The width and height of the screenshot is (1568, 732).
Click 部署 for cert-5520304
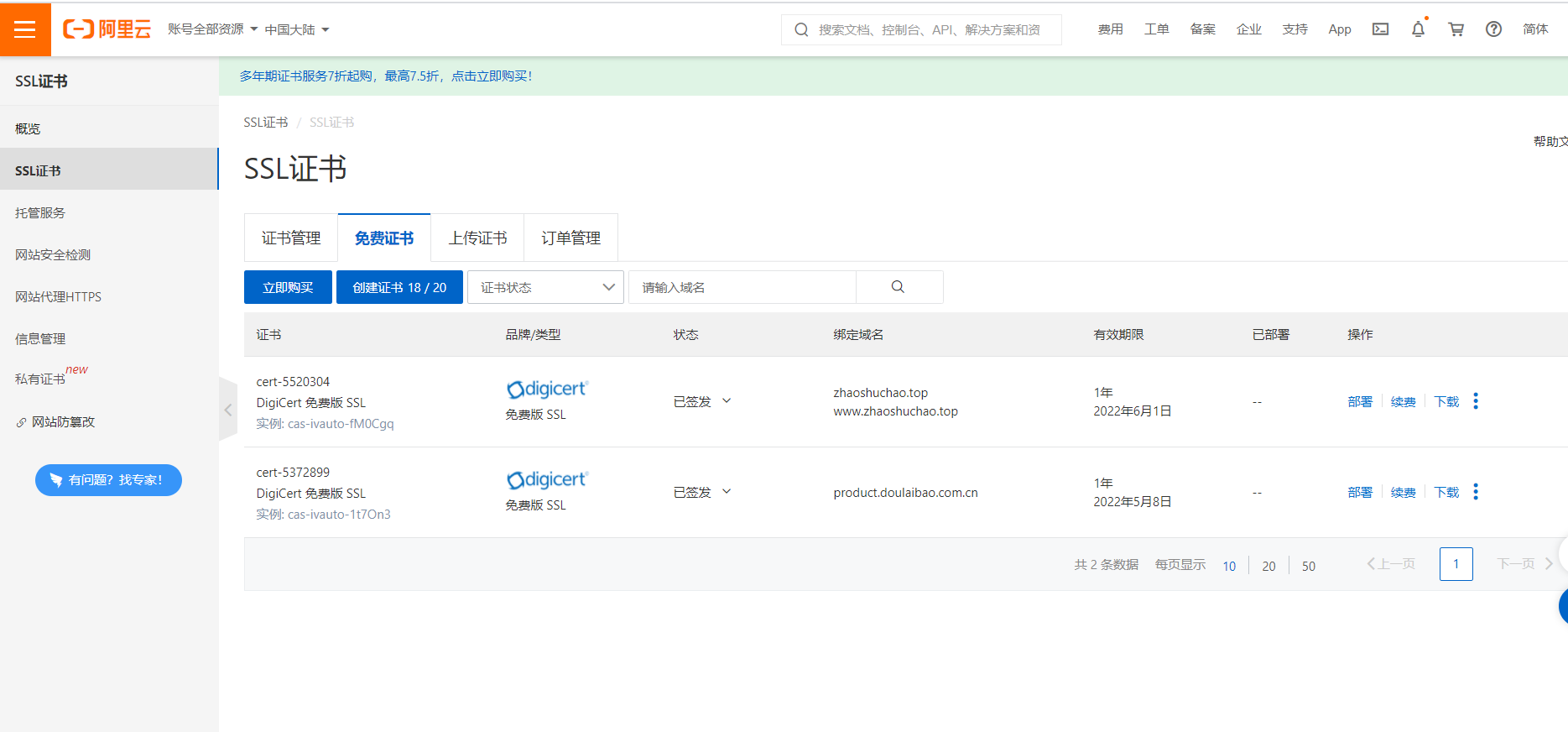coord(1360,401)
